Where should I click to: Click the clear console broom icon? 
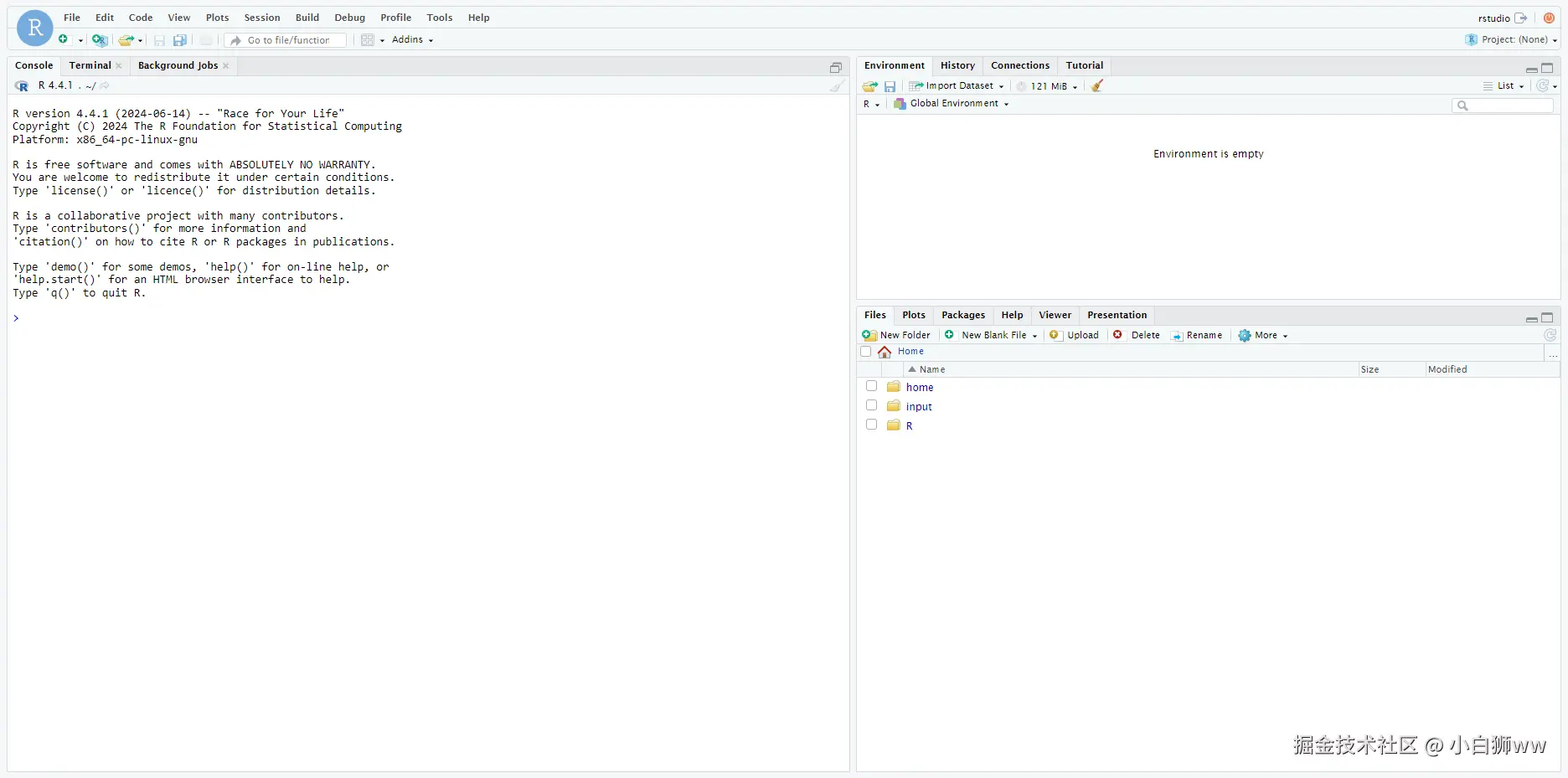pyautogui.click(x=837, y=85)
